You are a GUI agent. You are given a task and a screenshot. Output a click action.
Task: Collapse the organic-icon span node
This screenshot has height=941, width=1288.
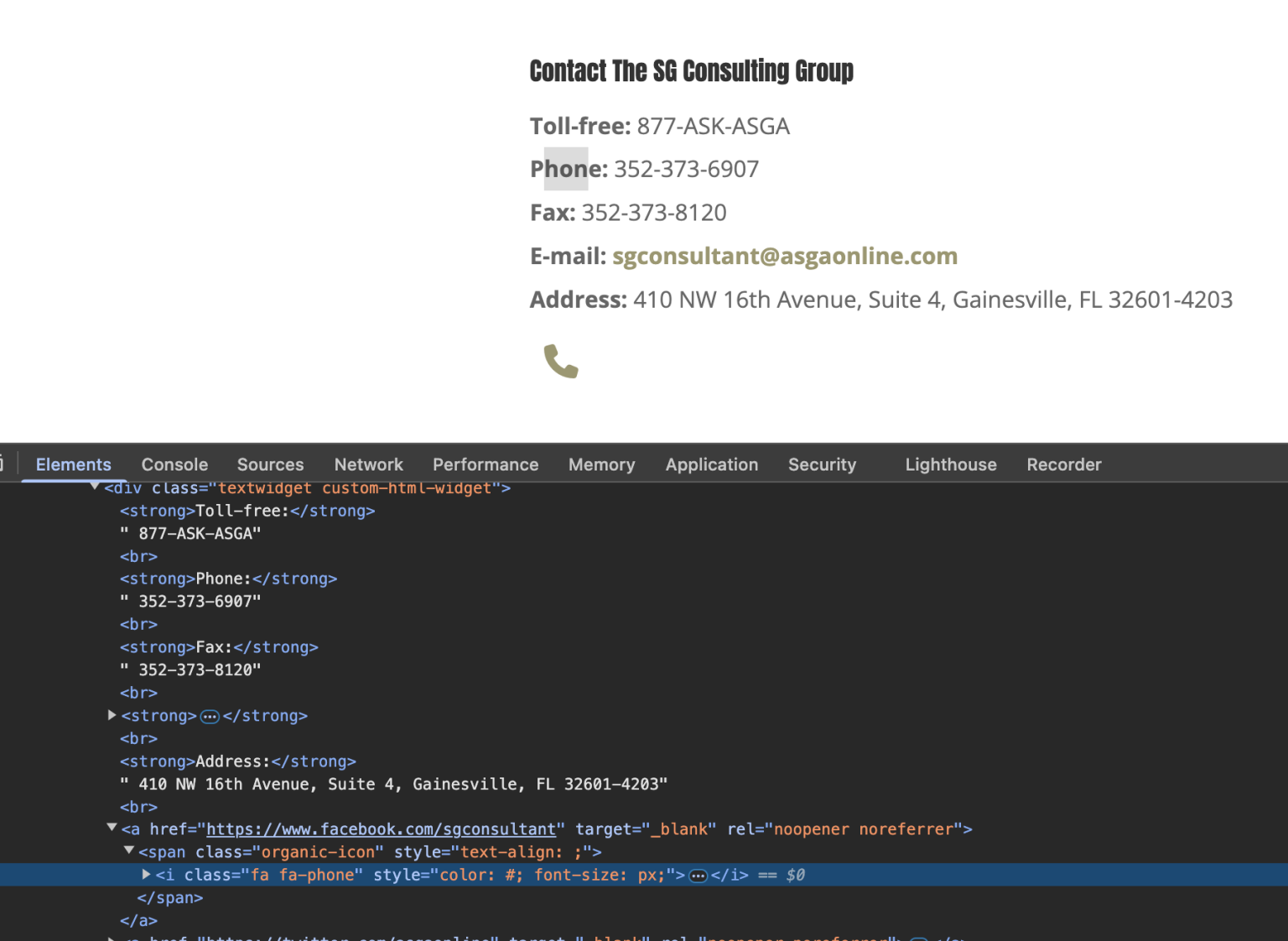pos(129,851)
